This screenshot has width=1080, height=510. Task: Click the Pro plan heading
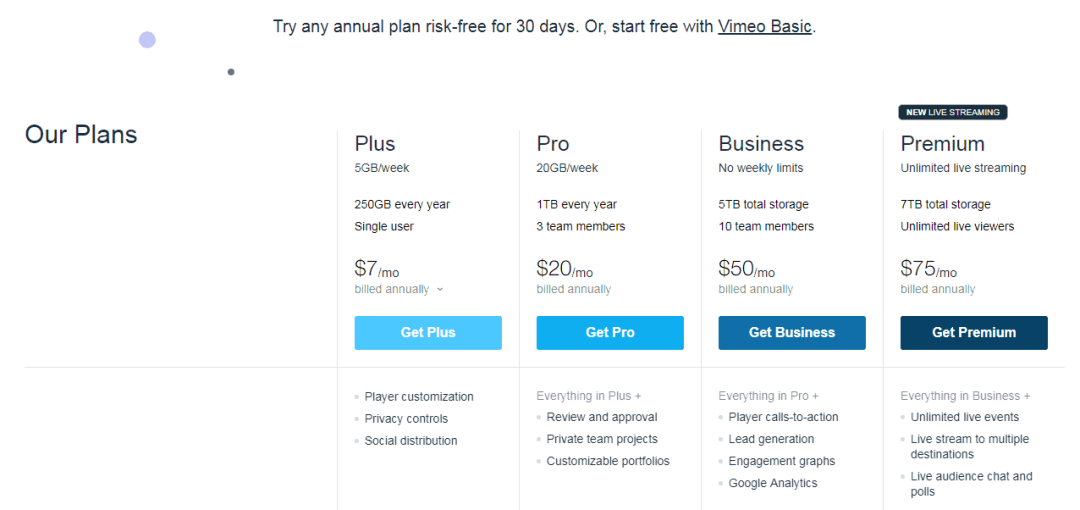[552, 143]
